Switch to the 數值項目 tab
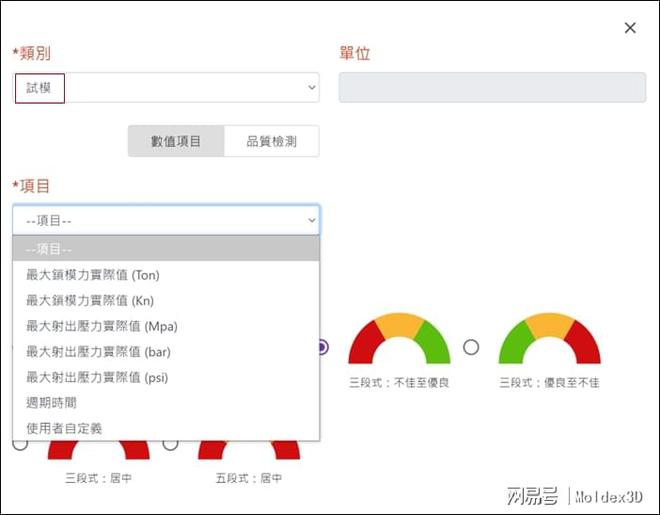 click(176, 141)
